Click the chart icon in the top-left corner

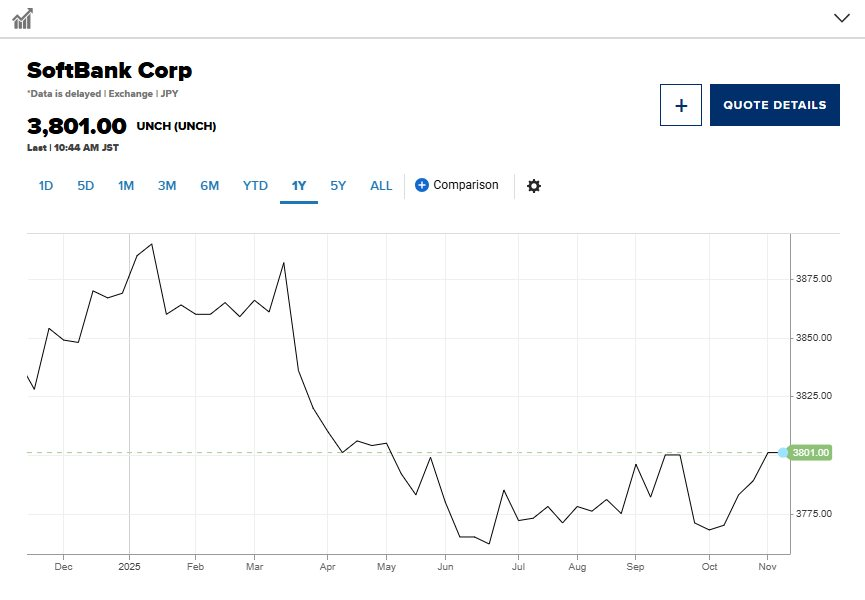click(x=22, y=18)
